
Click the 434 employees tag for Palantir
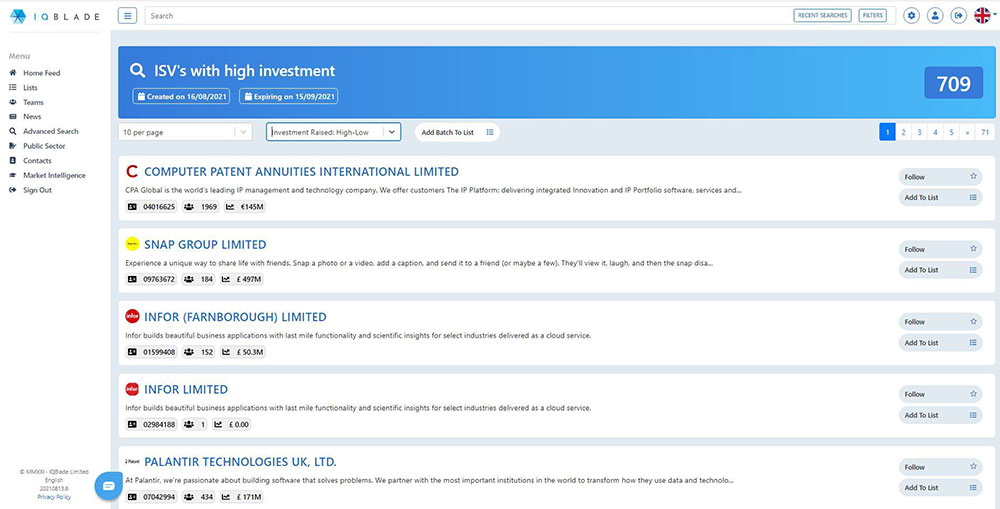tap(200, 497)
